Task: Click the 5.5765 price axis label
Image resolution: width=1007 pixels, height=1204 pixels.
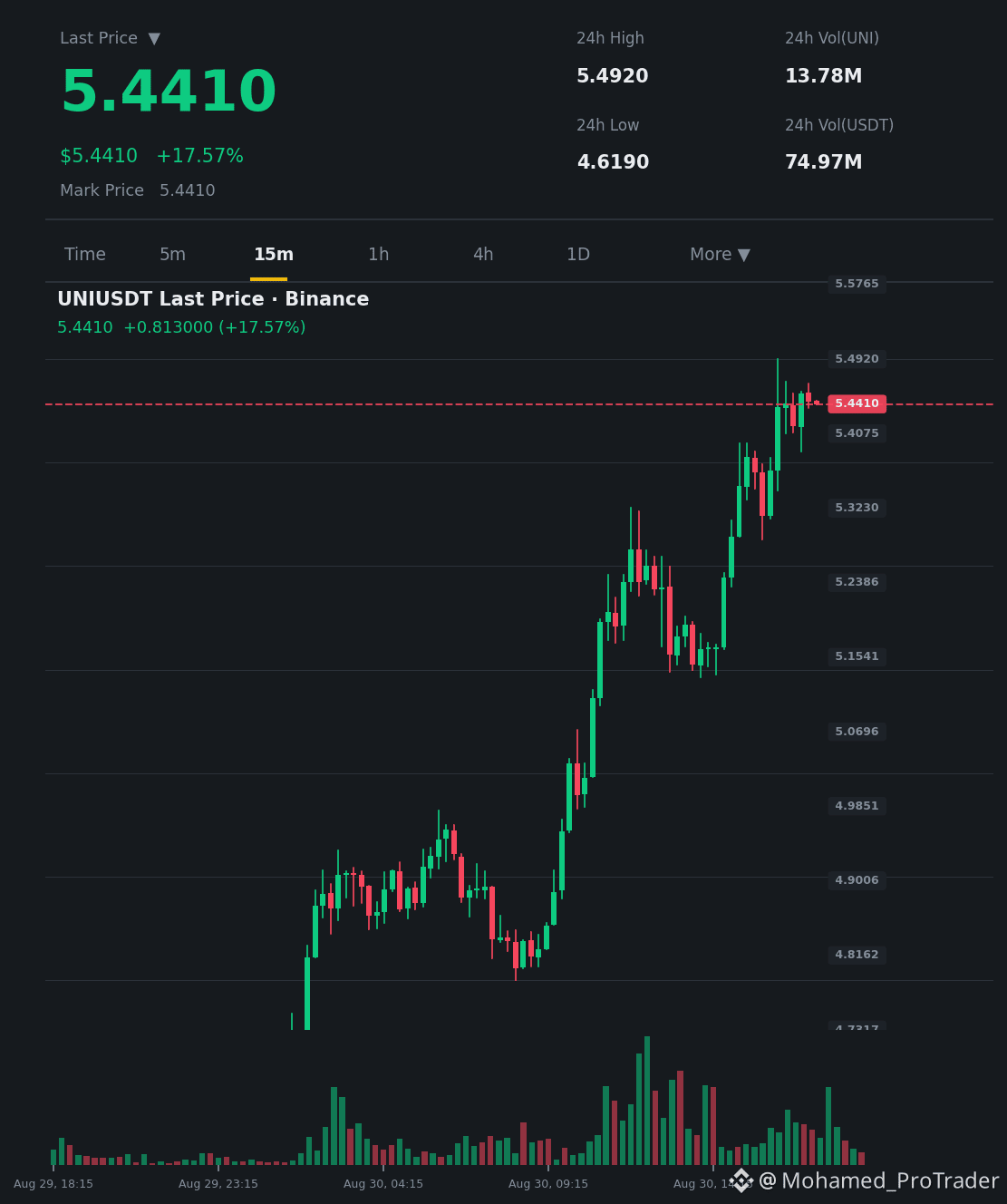Action: pos(857,284)
